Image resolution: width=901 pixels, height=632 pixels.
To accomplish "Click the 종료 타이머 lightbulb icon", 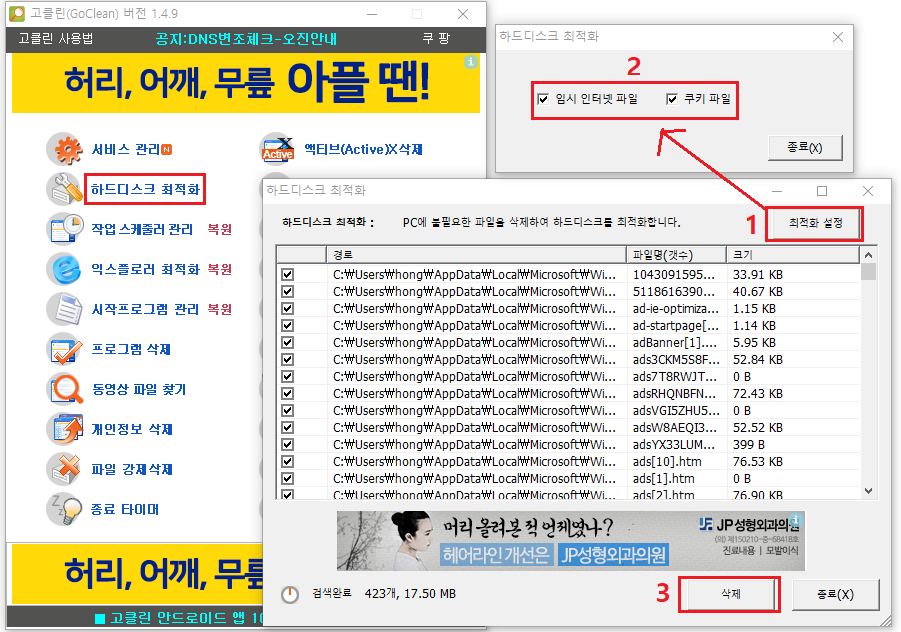I will coord(66,510).
